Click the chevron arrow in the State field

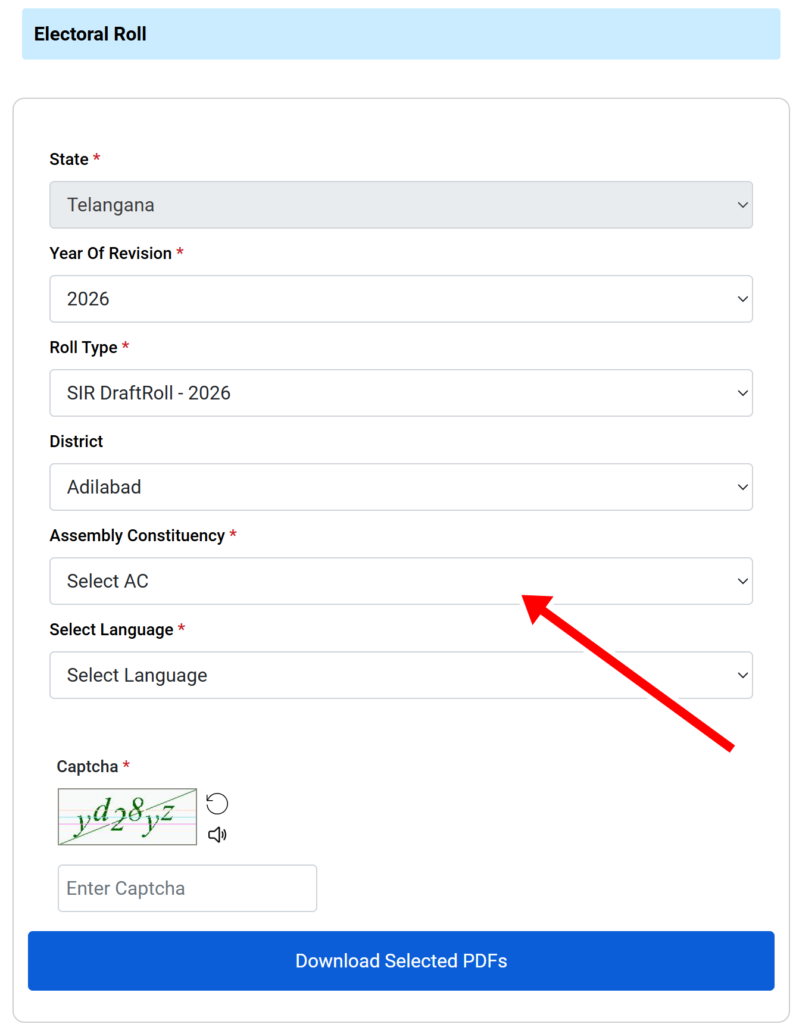[x=742, y=205]
